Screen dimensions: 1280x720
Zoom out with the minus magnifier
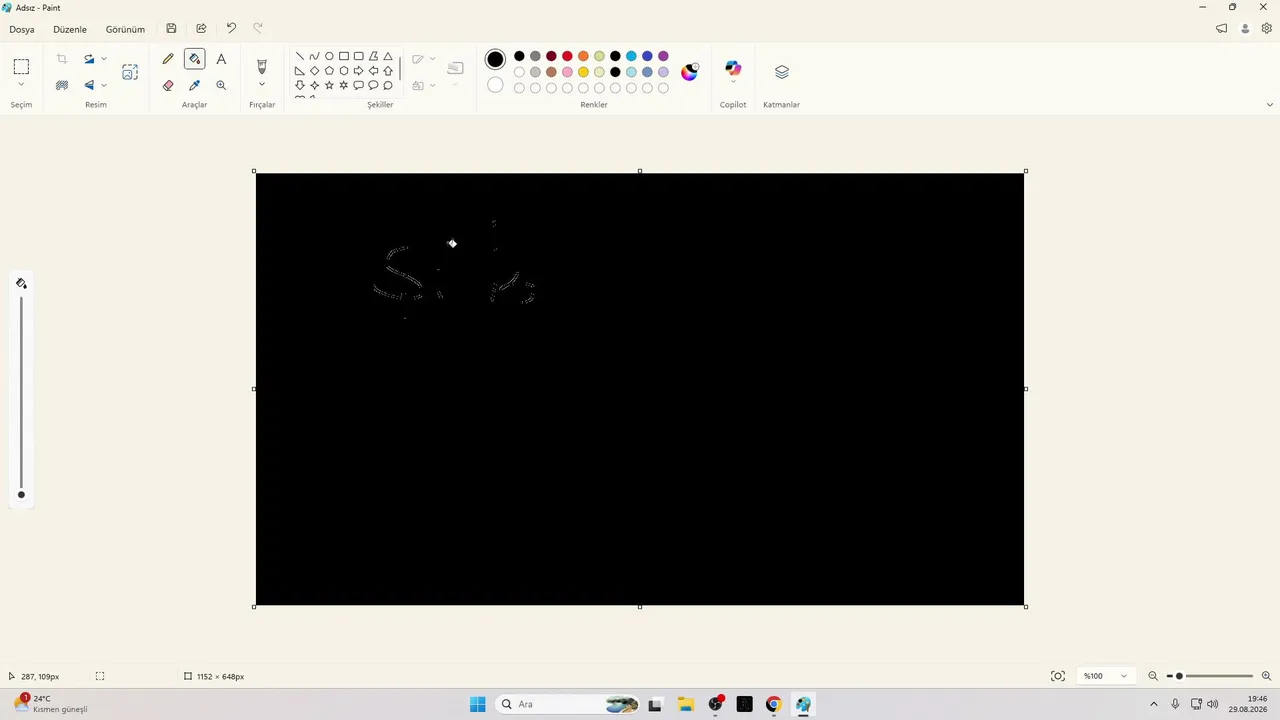pos(1153,676)
